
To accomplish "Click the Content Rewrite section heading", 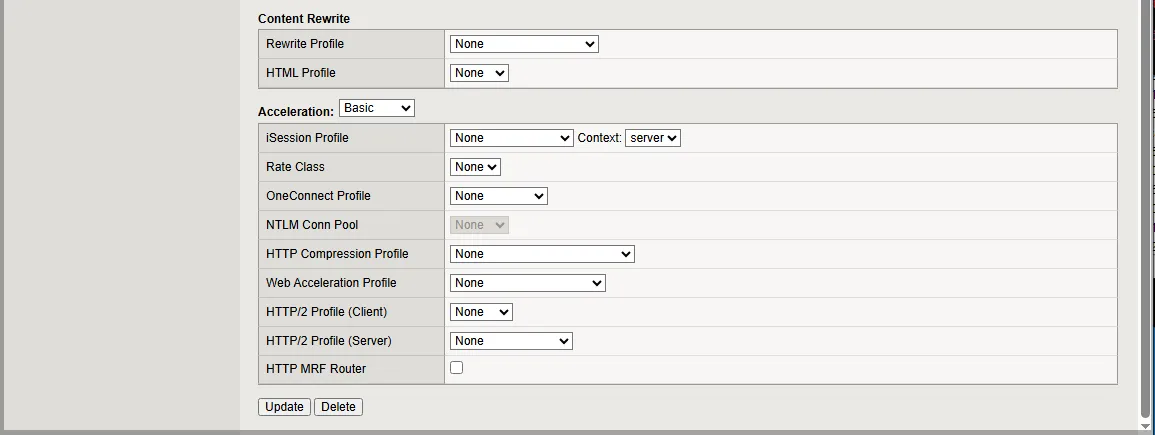I will tap(304, 19).
